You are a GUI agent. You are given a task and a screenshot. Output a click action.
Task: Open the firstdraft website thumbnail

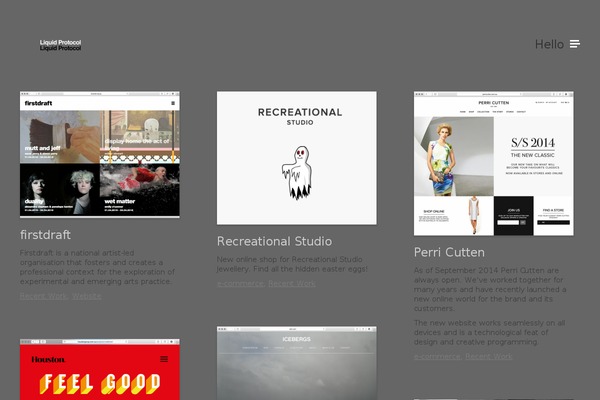(x=100, y=155)
